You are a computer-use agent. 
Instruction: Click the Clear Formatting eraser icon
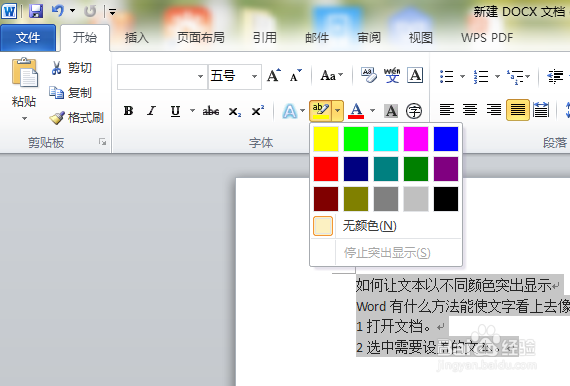[x=369, y=75]
